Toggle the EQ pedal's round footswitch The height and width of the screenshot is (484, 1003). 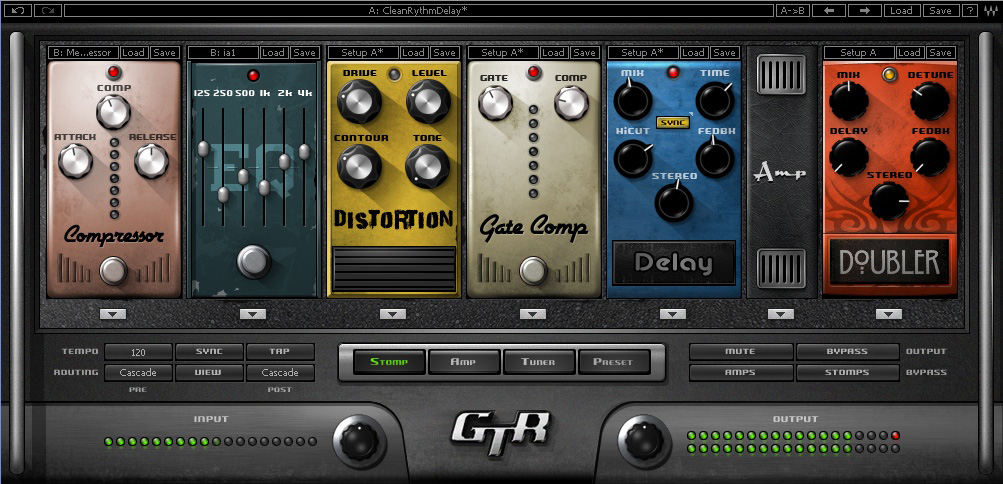tap(254, 261)
